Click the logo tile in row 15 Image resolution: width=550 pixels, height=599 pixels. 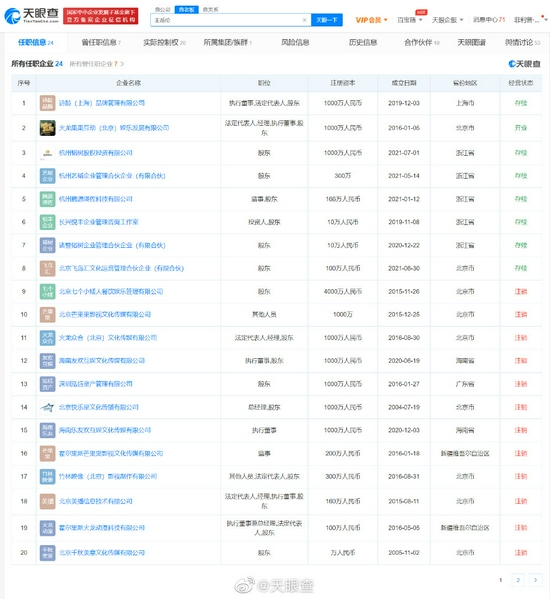[47, 430]
